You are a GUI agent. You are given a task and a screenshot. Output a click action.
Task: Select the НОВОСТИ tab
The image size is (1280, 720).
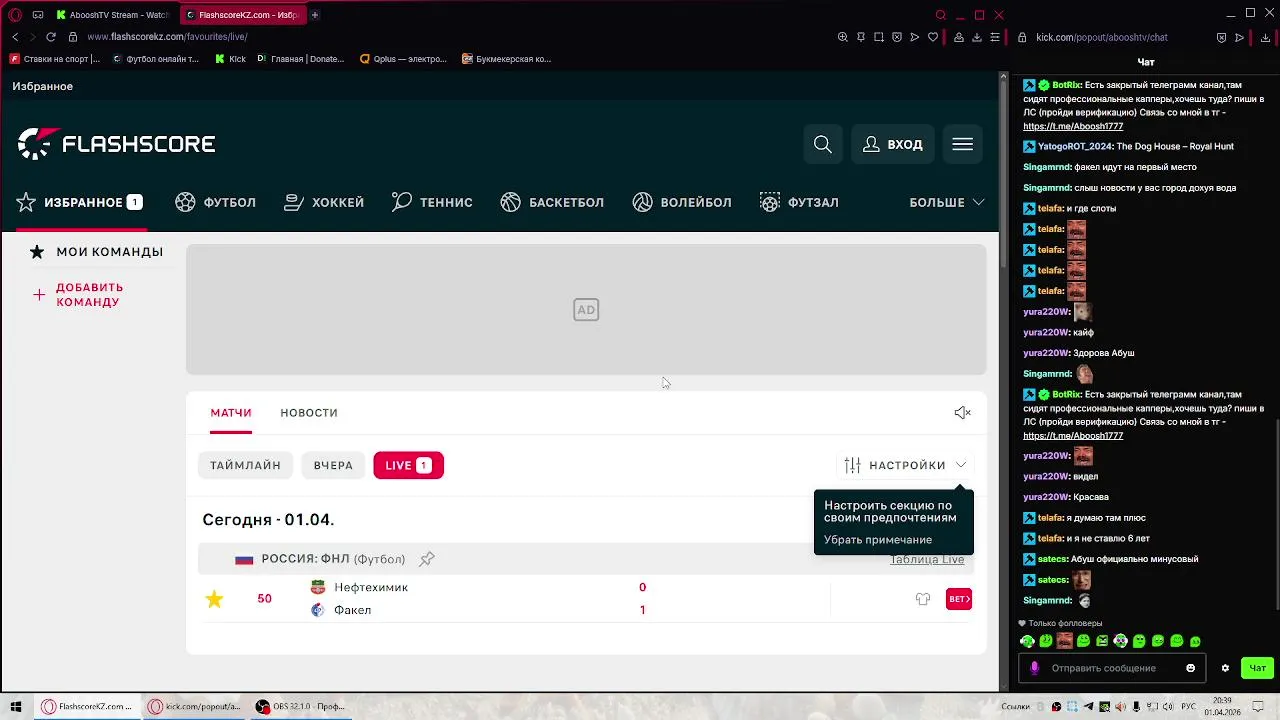[309, 412]
